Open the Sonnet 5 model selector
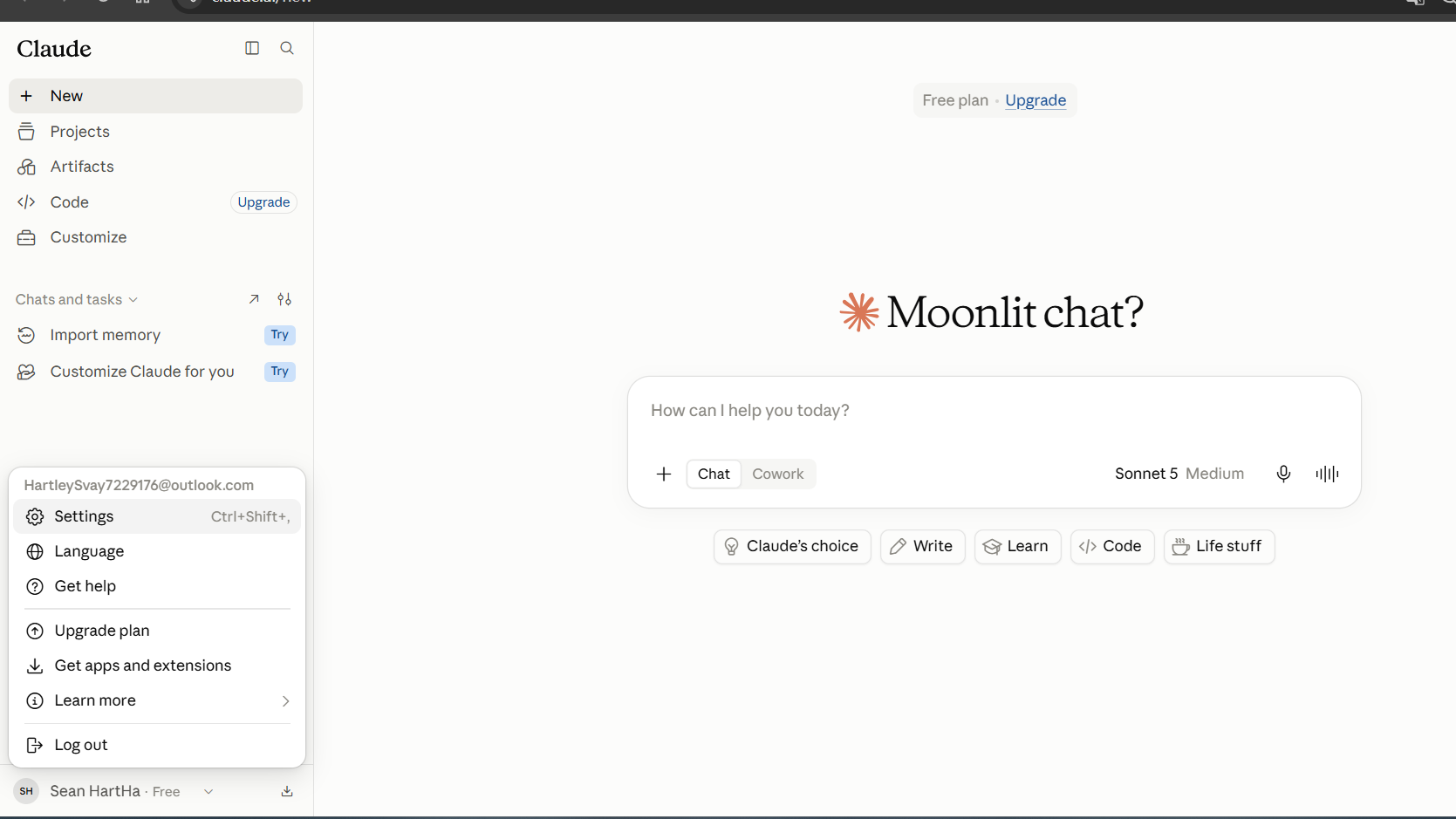 coord(1179,474)
